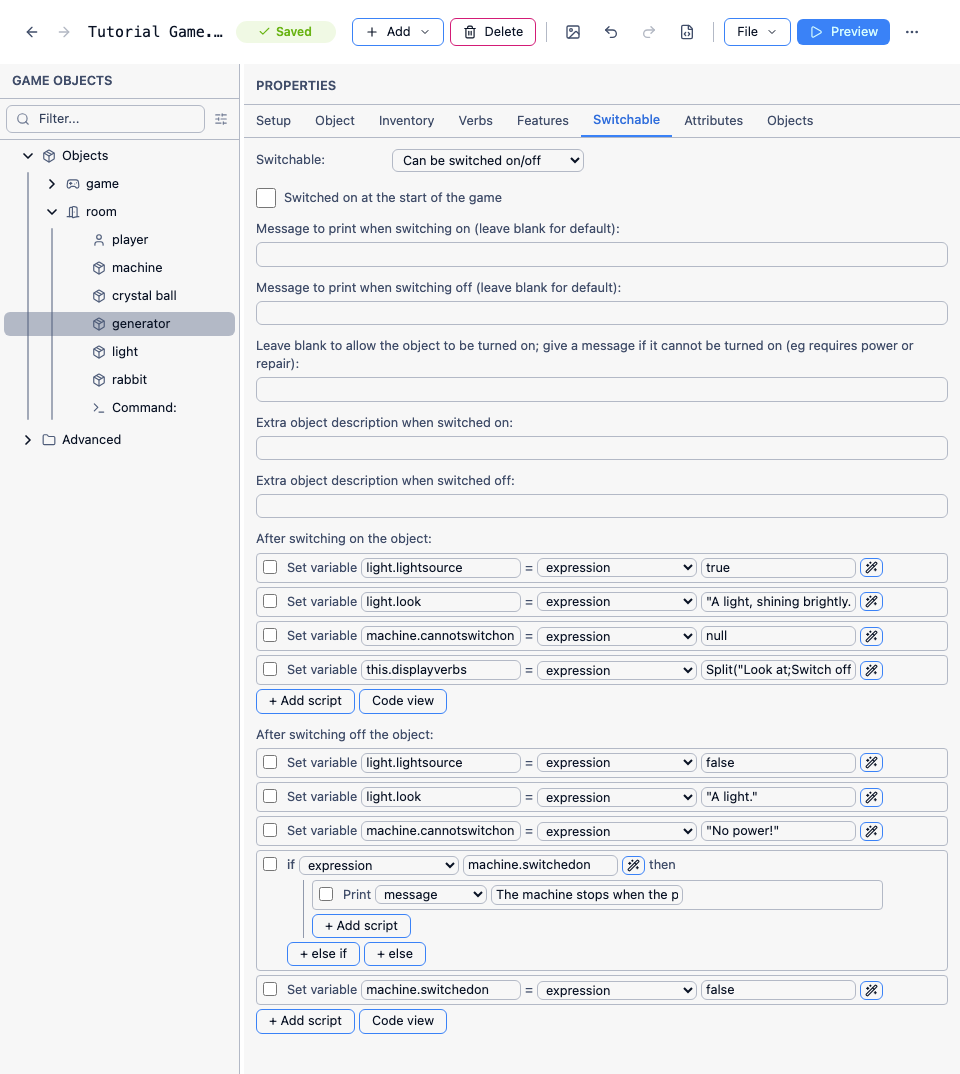Open the image/media icon in toolbar

click(x=573, y=32)
